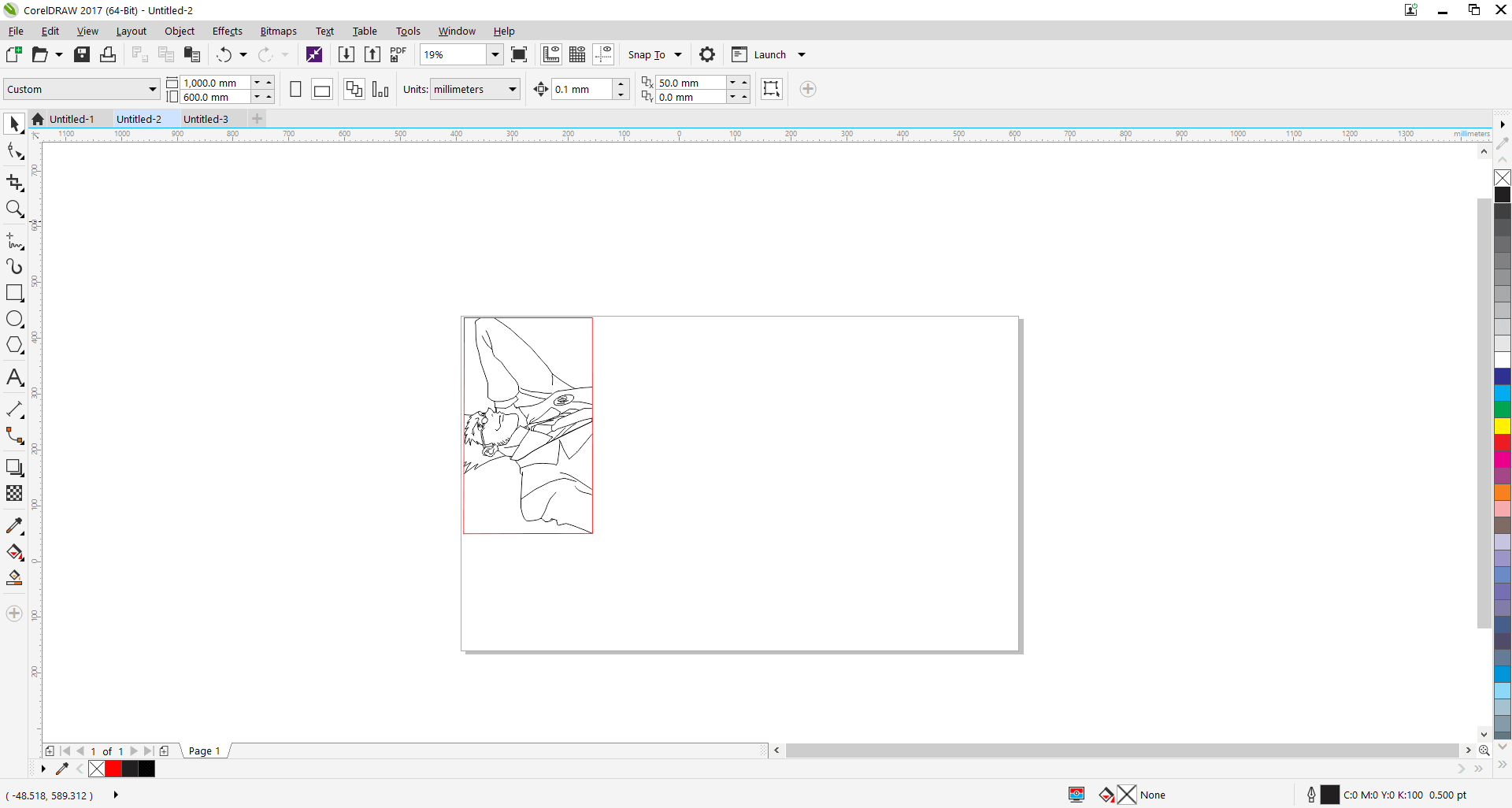
Task: Select the Smart Fill tool
Action: tap(14, 578)
